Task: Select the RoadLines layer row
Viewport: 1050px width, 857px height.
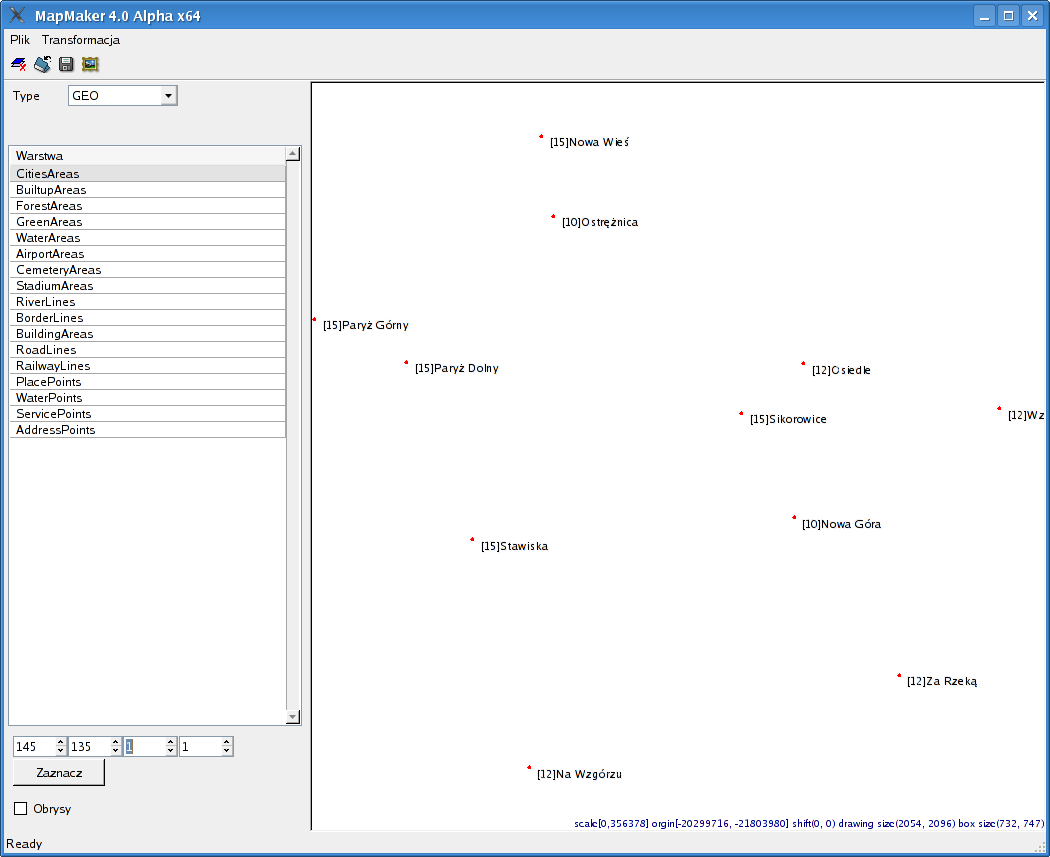Action: [147, 350]
